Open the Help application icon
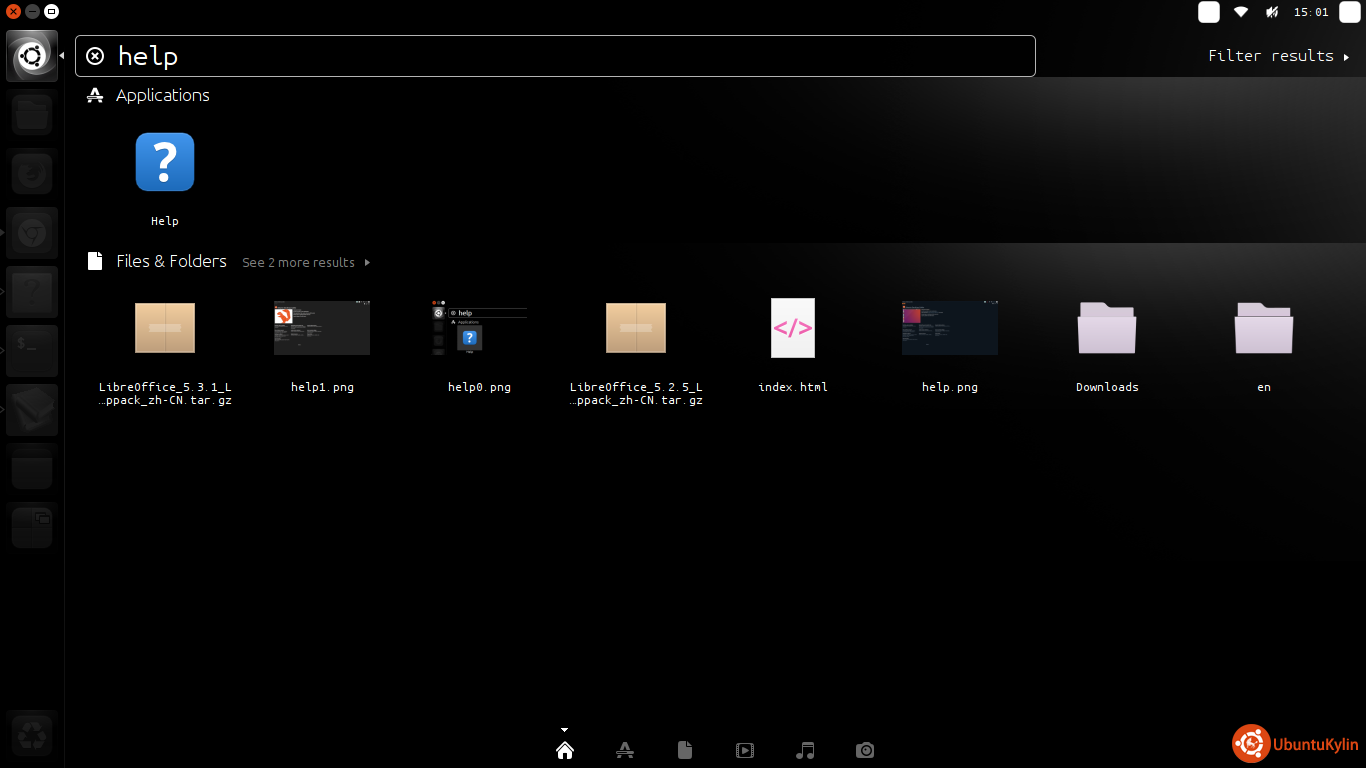The image size is (1366, 768). pyautogui.click(x=165, y=162)
